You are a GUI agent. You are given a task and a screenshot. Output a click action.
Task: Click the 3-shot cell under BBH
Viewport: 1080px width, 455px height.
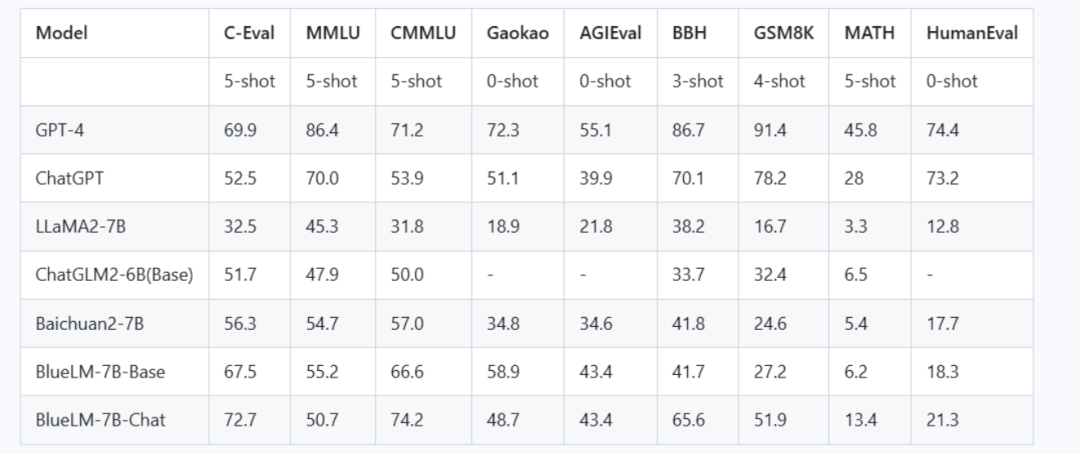(697, 81)
